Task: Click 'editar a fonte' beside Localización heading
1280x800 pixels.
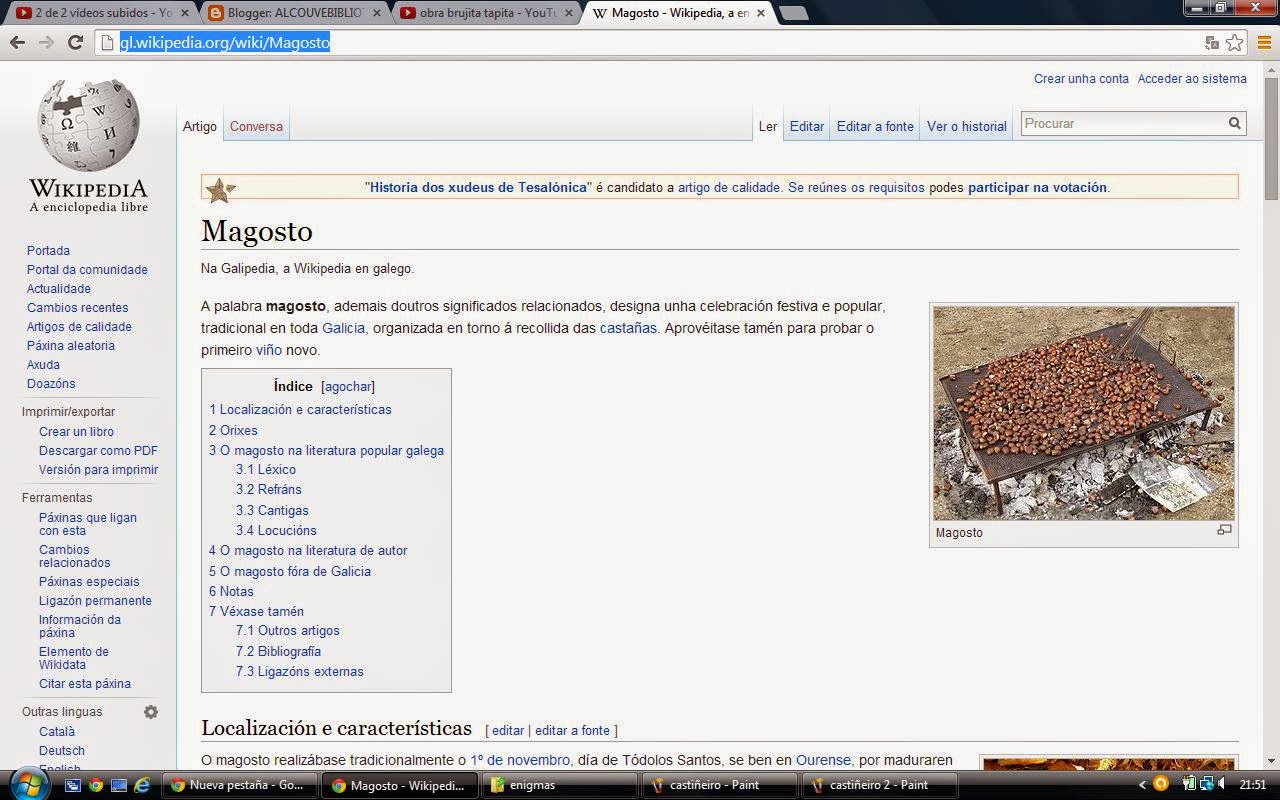Action: coord(572,731)
